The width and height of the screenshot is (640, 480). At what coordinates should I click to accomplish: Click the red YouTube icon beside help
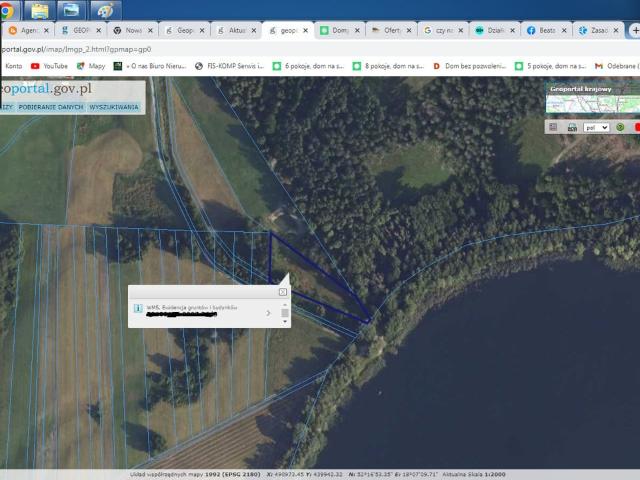636,127
